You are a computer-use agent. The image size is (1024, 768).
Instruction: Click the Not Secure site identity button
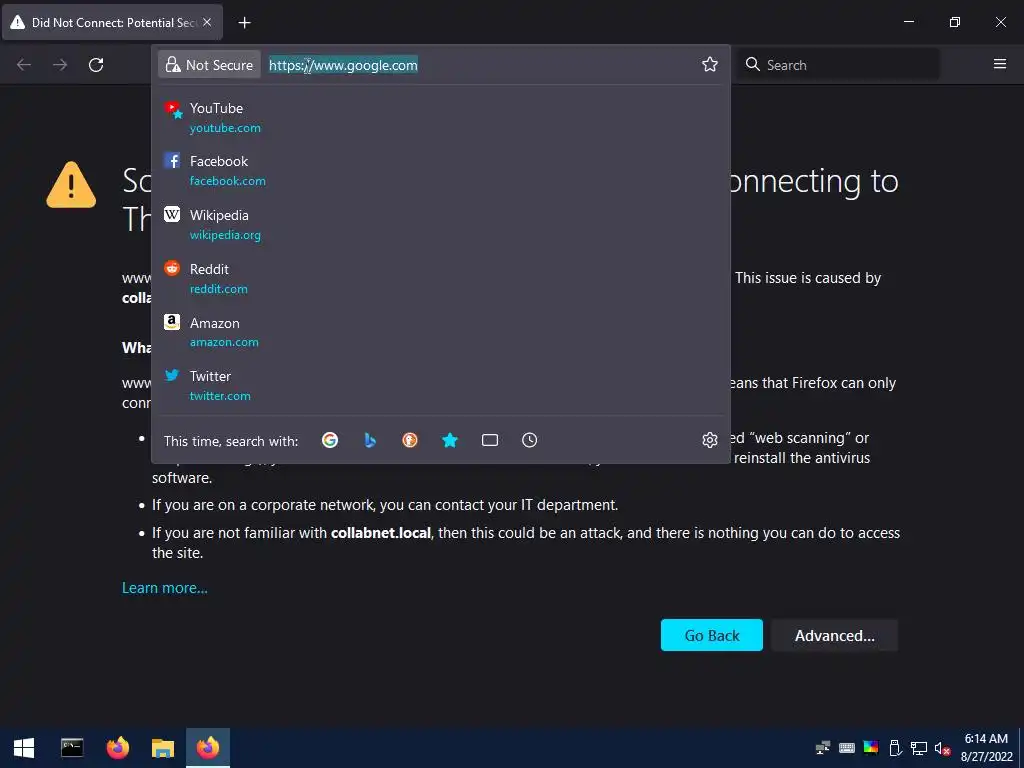(210, 65)
